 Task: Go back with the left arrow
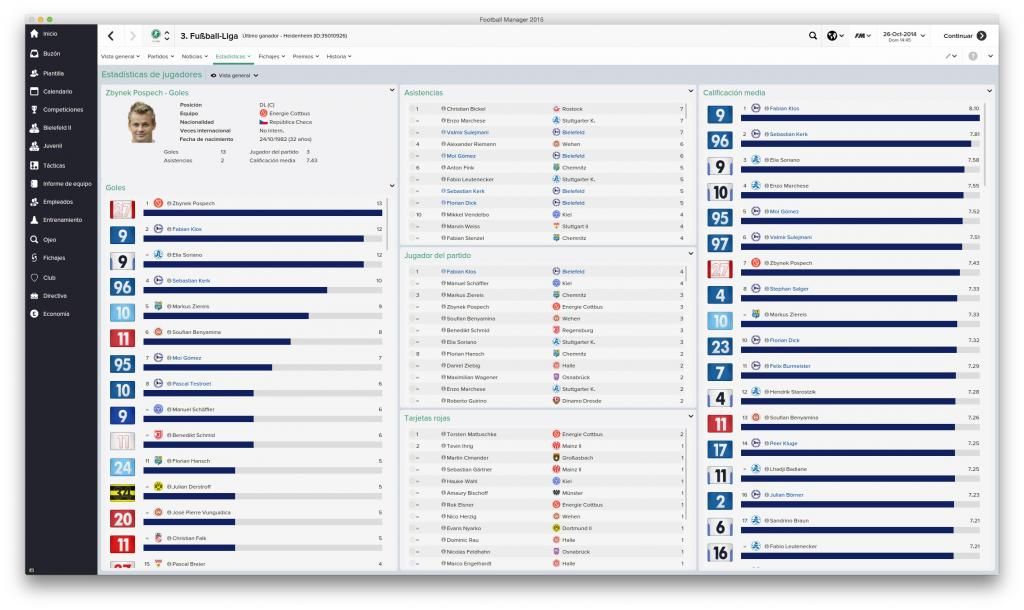(111, 36)
